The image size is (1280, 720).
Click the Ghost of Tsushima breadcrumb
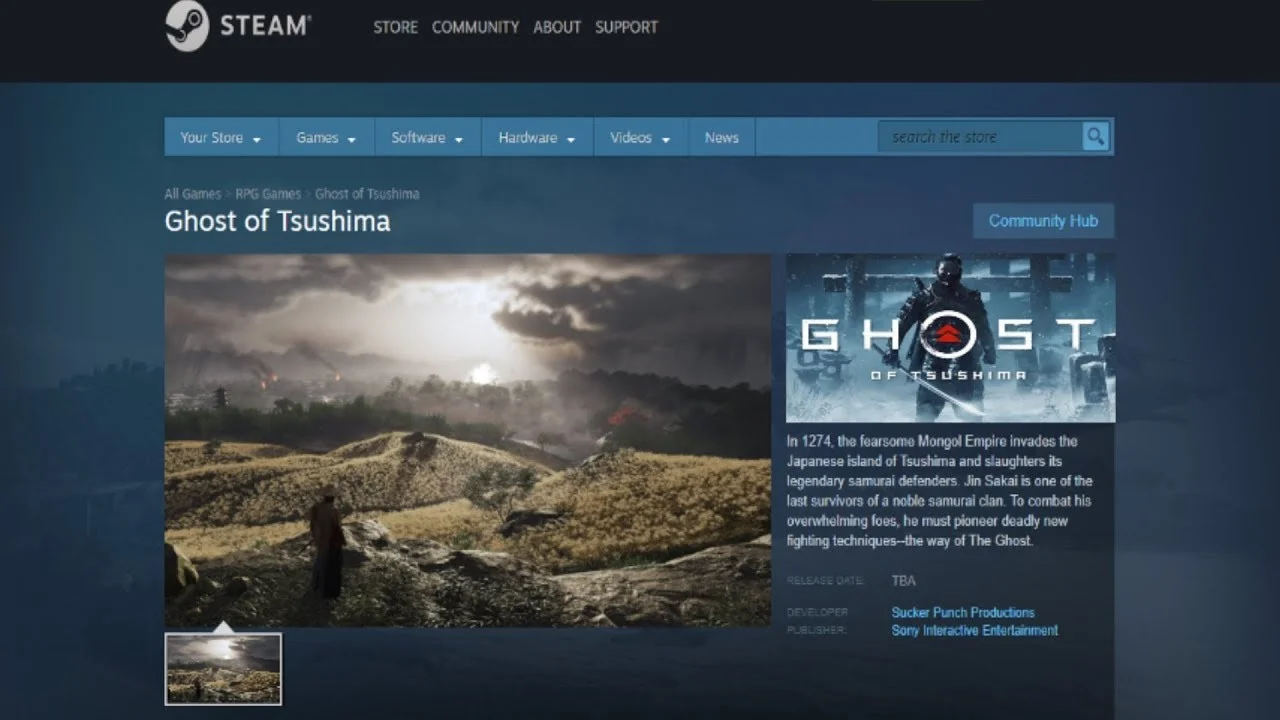coord(367,194)
